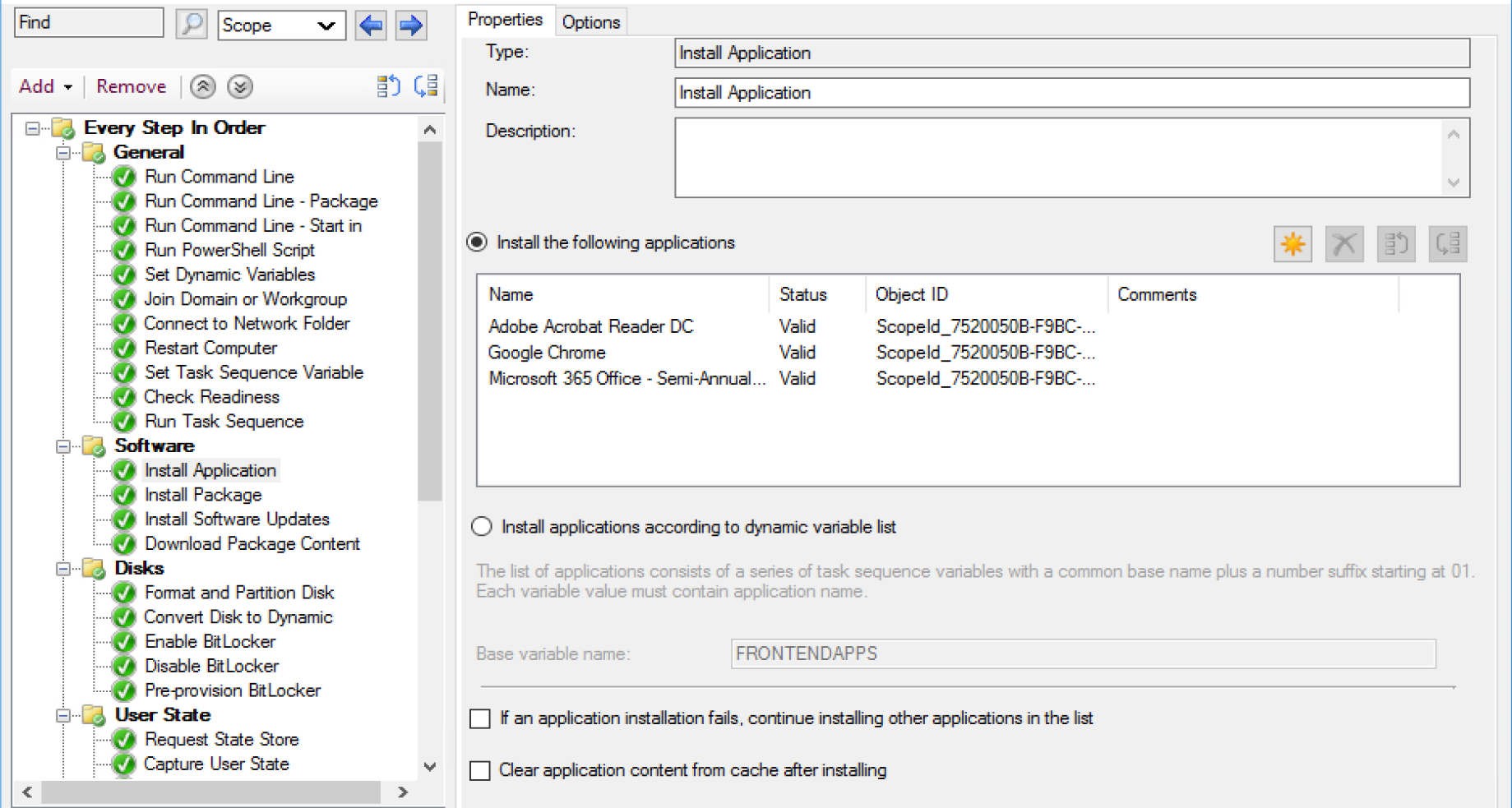Click the blue left arrow (previous result)
The width and height of the screenshot is (1512, 808).
[371, 25]
